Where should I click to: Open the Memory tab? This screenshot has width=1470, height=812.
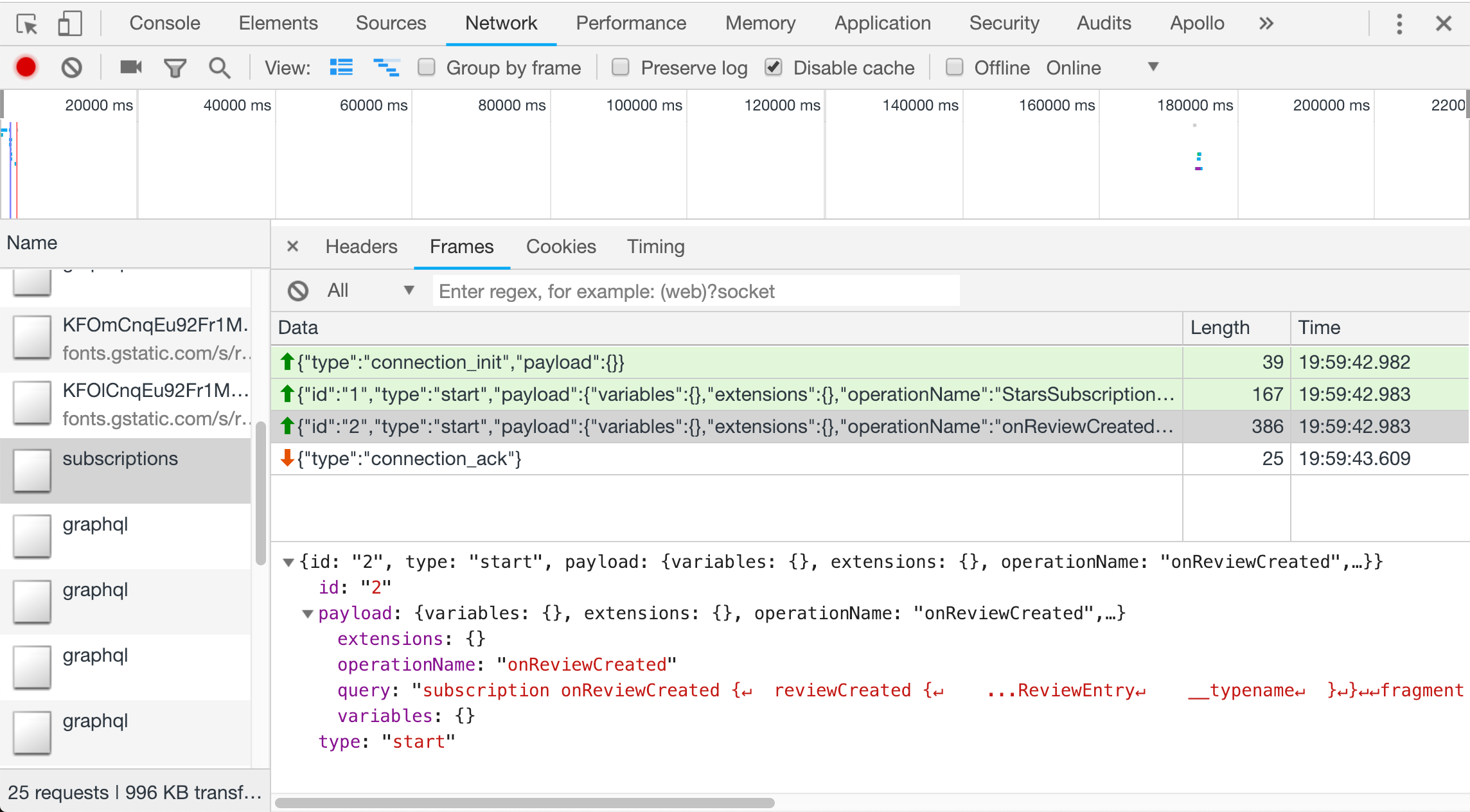(761, 23)
